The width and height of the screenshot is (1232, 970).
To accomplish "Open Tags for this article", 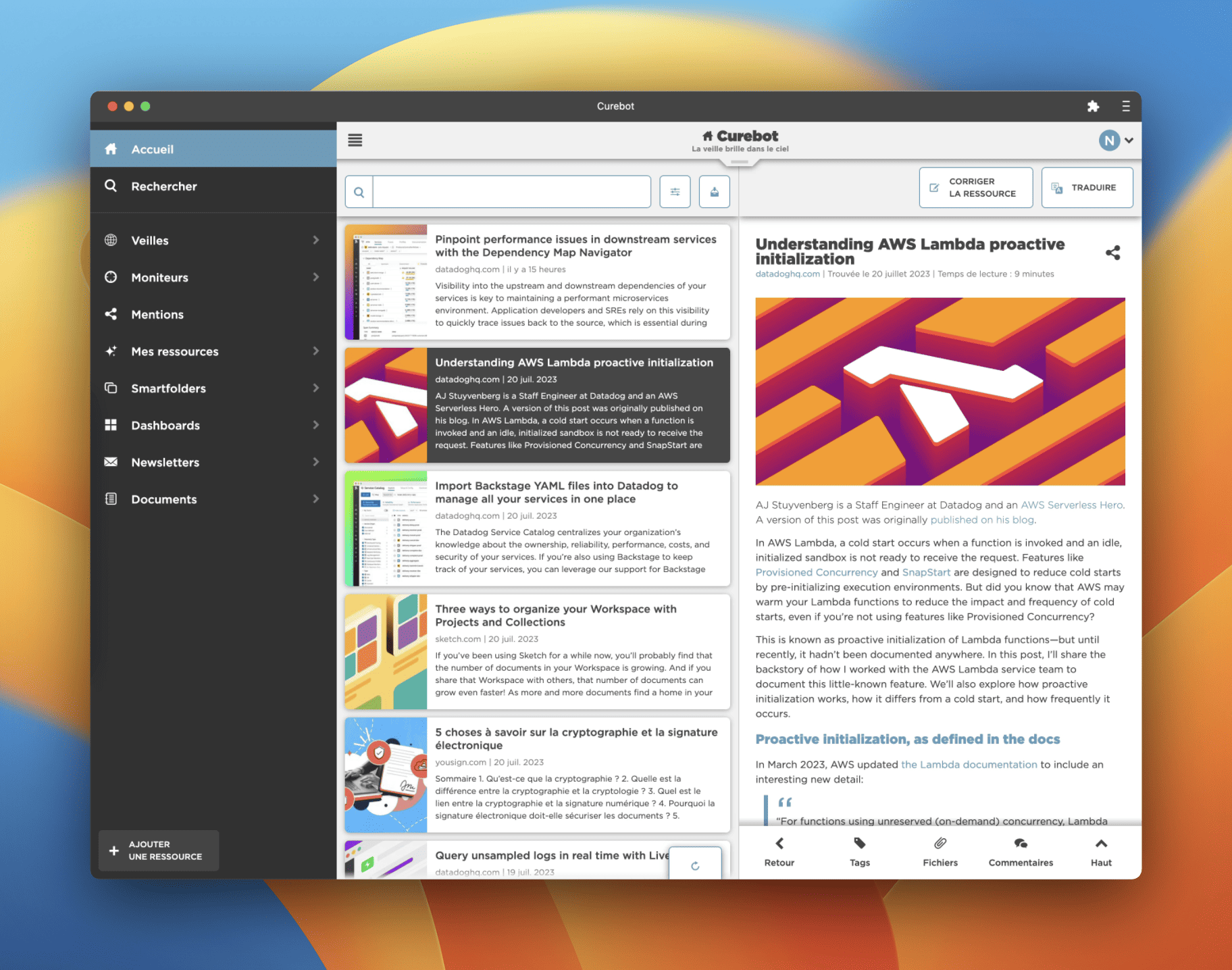I will 860,852.
